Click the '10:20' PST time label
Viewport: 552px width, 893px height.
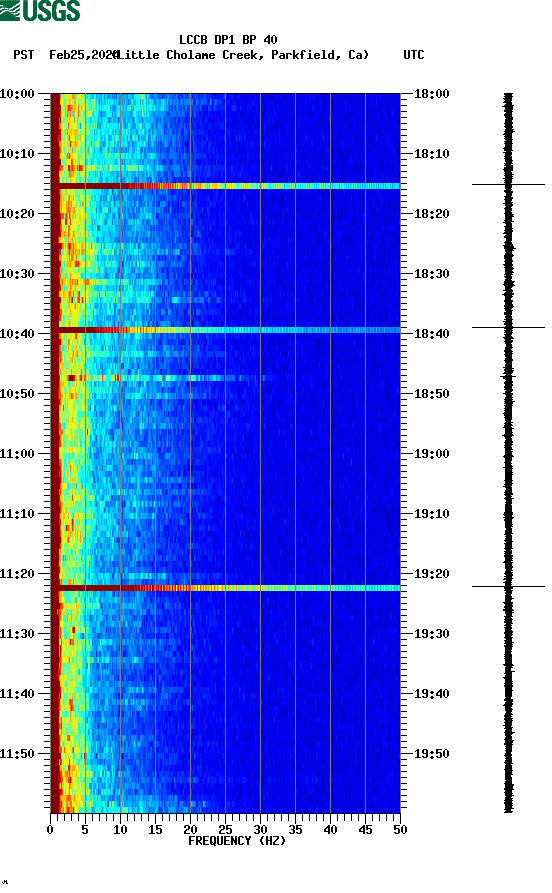pos(17,214)
